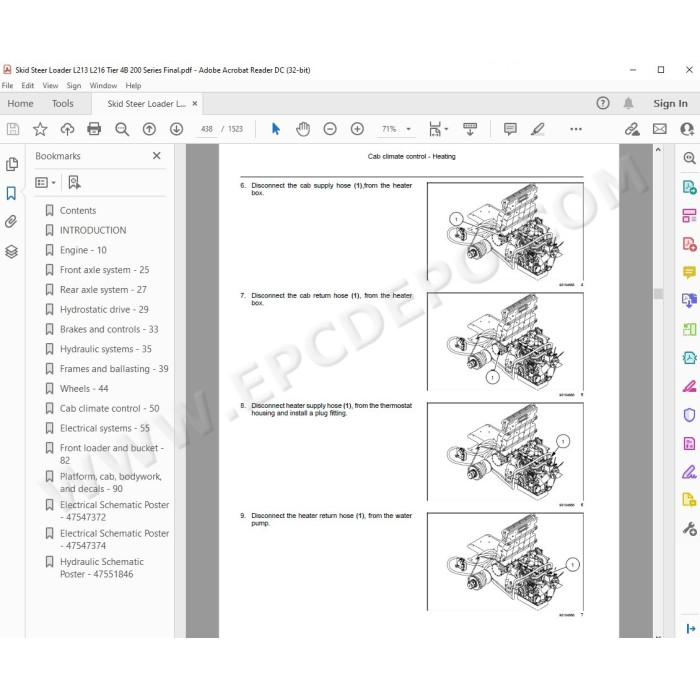The image size is (700, 700).
Task: Open Comment tool in right sidebar
Action: (689, 272)
